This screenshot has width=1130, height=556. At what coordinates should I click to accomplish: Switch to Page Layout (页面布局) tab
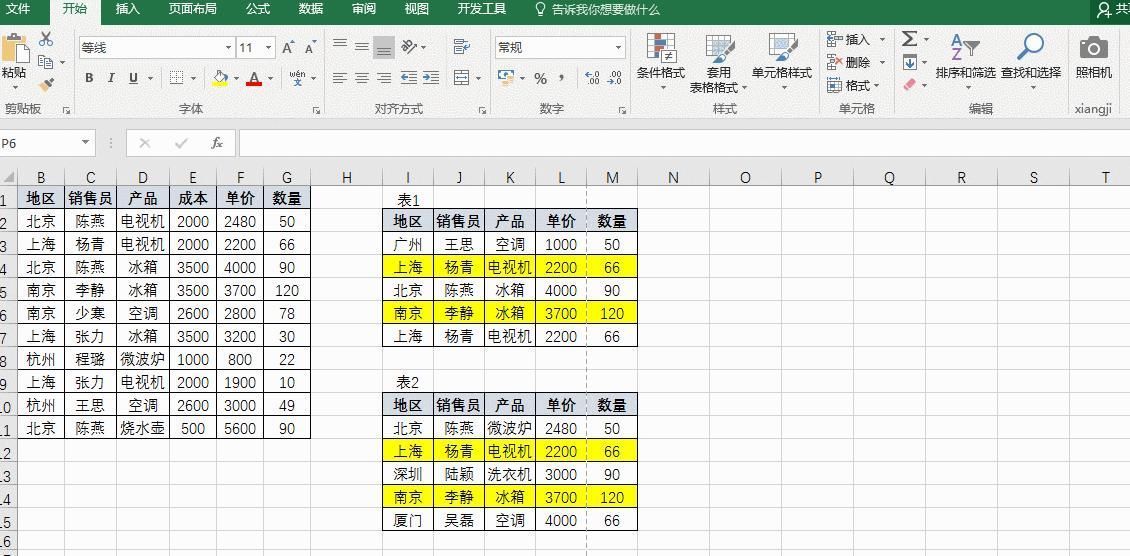pos(192,9)
